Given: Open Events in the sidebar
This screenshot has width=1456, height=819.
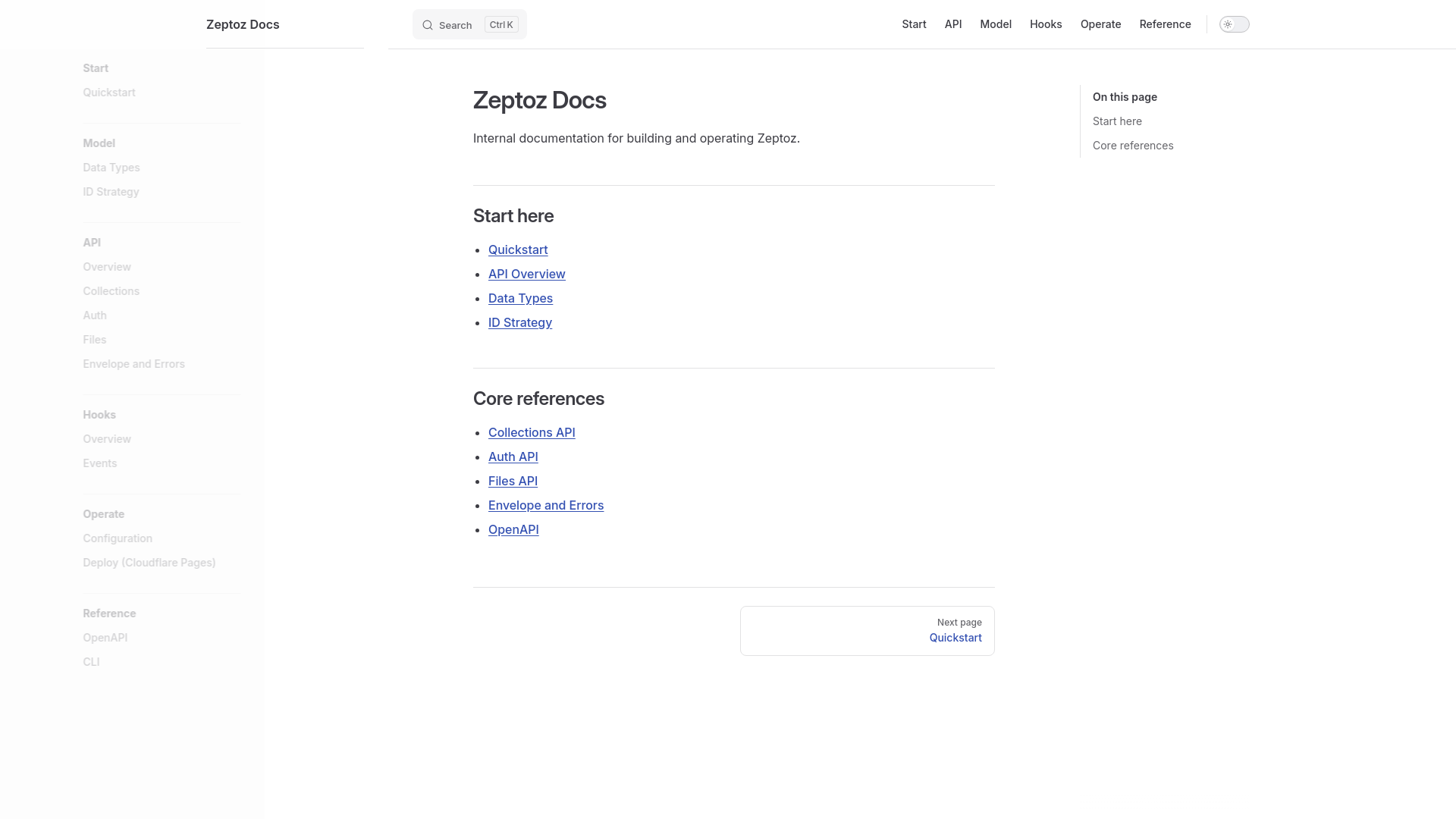Looking at the screenshot, I should pyautogui.click(x=99, y=463).
